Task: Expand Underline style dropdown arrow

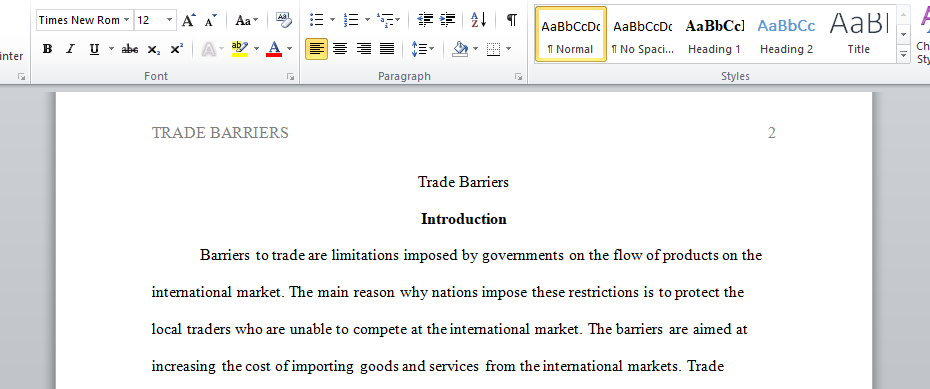Action: pos(111,49)
